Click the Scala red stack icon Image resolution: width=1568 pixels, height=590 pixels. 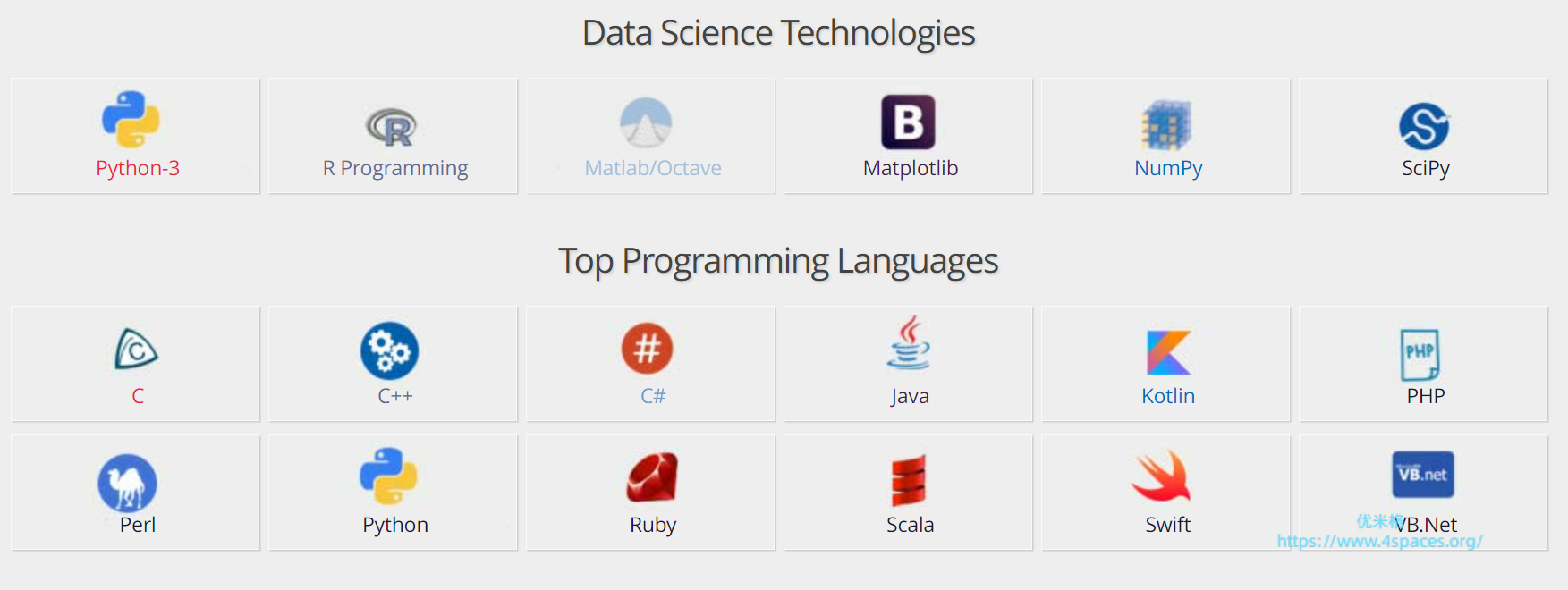point(909,480)
